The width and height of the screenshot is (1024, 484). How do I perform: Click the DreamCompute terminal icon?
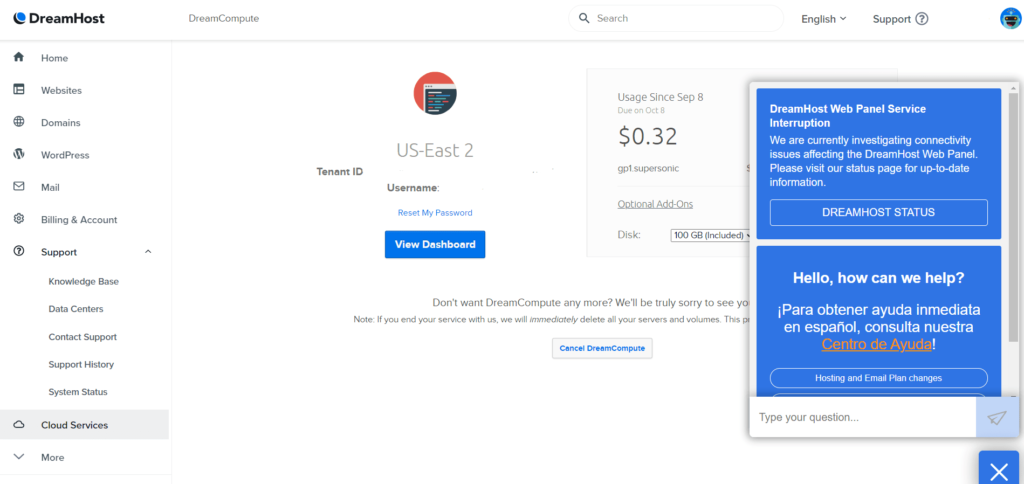tap(435, 93)
